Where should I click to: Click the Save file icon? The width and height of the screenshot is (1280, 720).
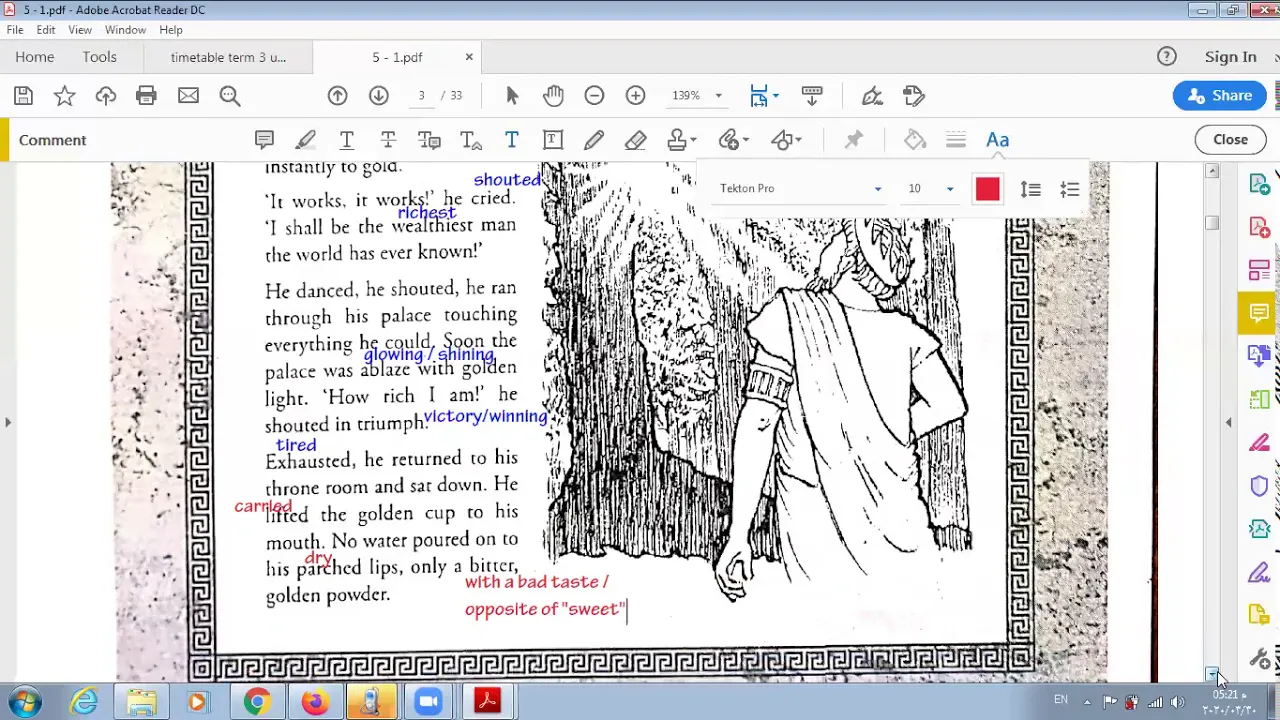click(23, 96)
